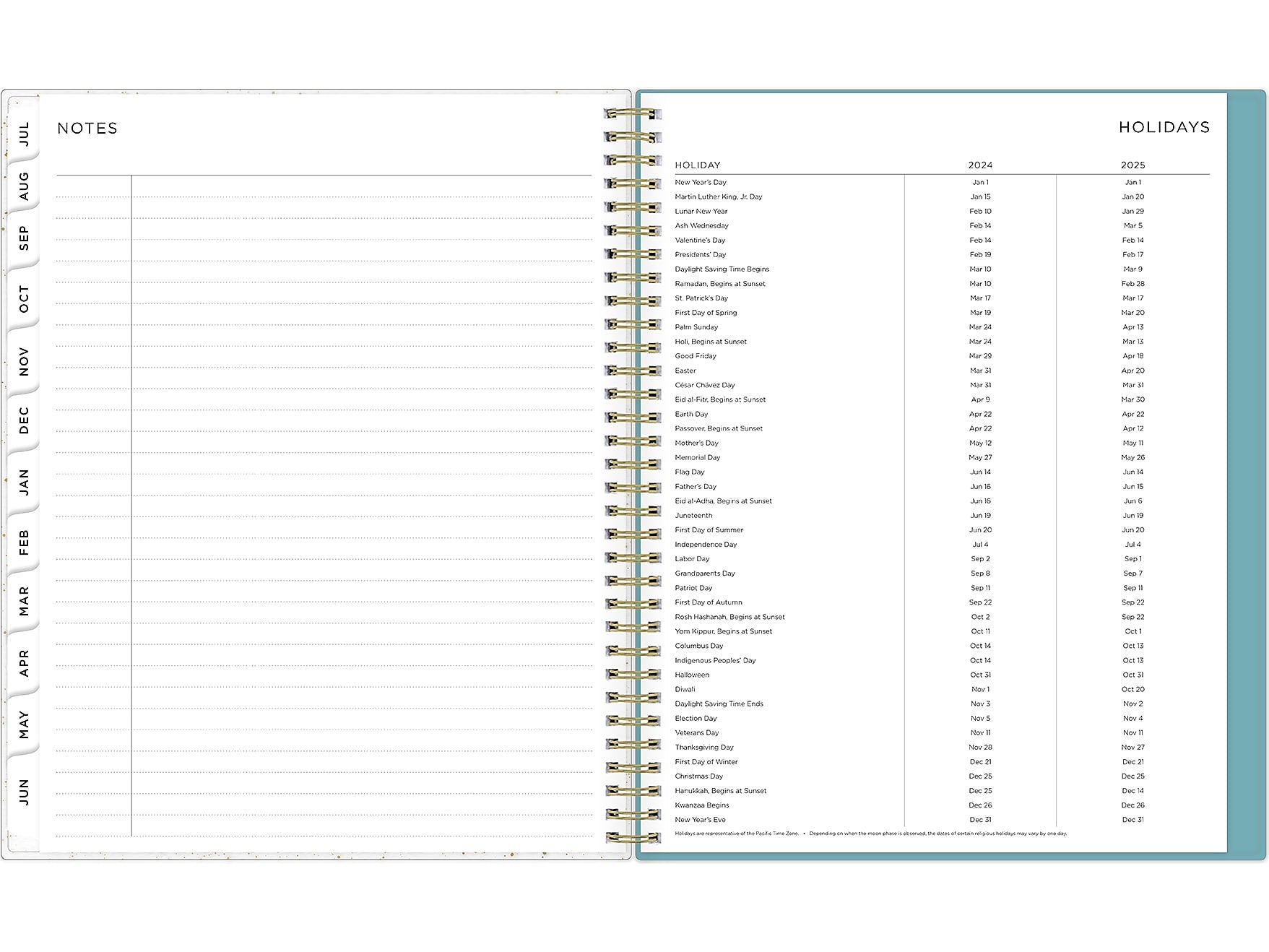Image resolution: width=1269 pixels, height=952 pixels.
Task: Select the JUL month tab
Action: pyautogui.click(x=24, y=134)
